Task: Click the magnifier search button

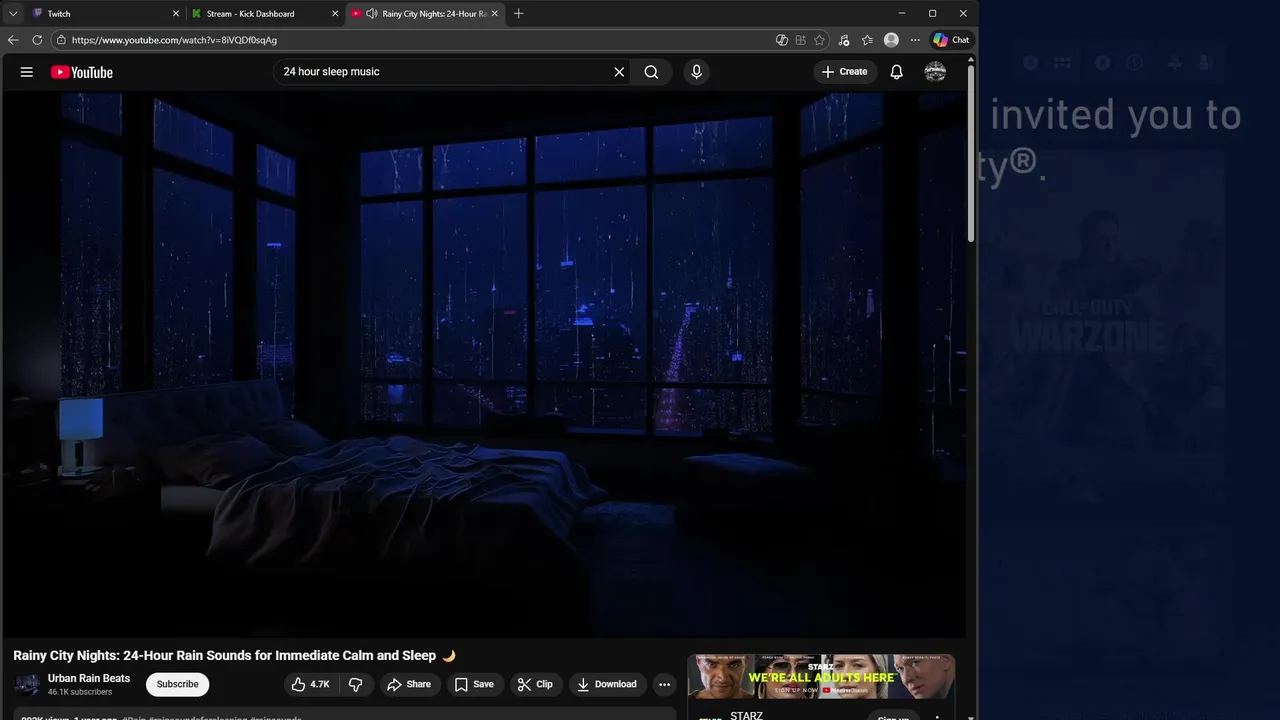Action: (651, 72)
